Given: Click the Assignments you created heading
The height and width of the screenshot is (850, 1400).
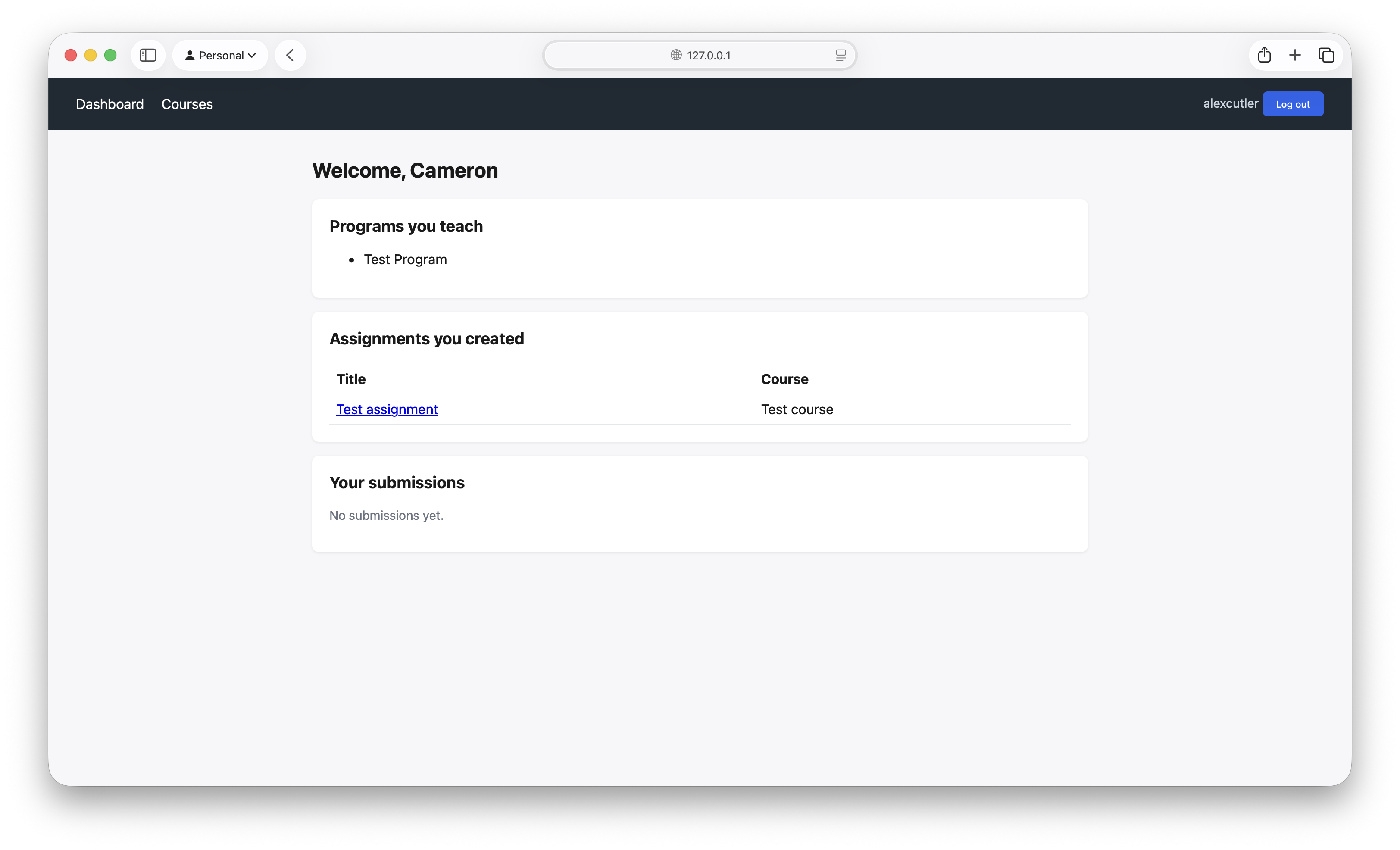Looking at the screenshot, I should coord(426,339).
